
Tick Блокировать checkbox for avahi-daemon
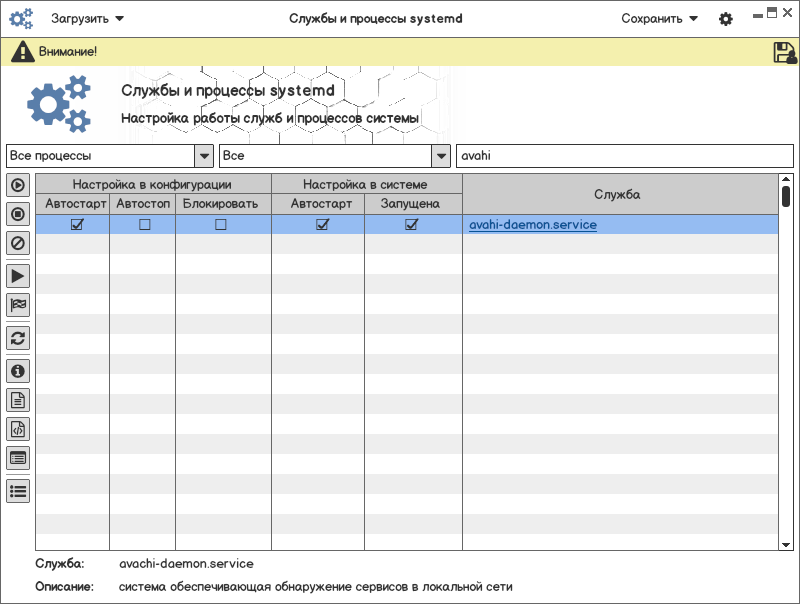tap(221, 225)
